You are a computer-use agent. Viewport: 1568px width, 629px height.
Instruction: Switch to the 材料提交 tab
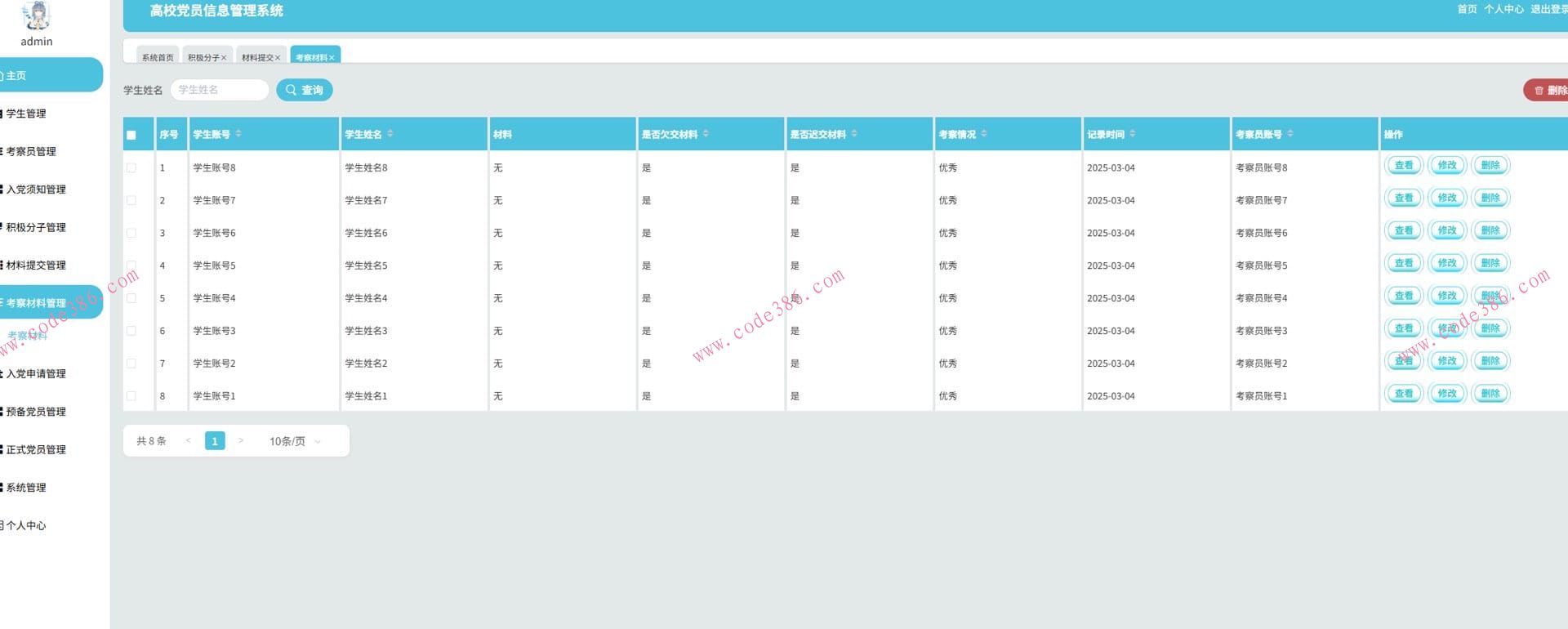257,57
